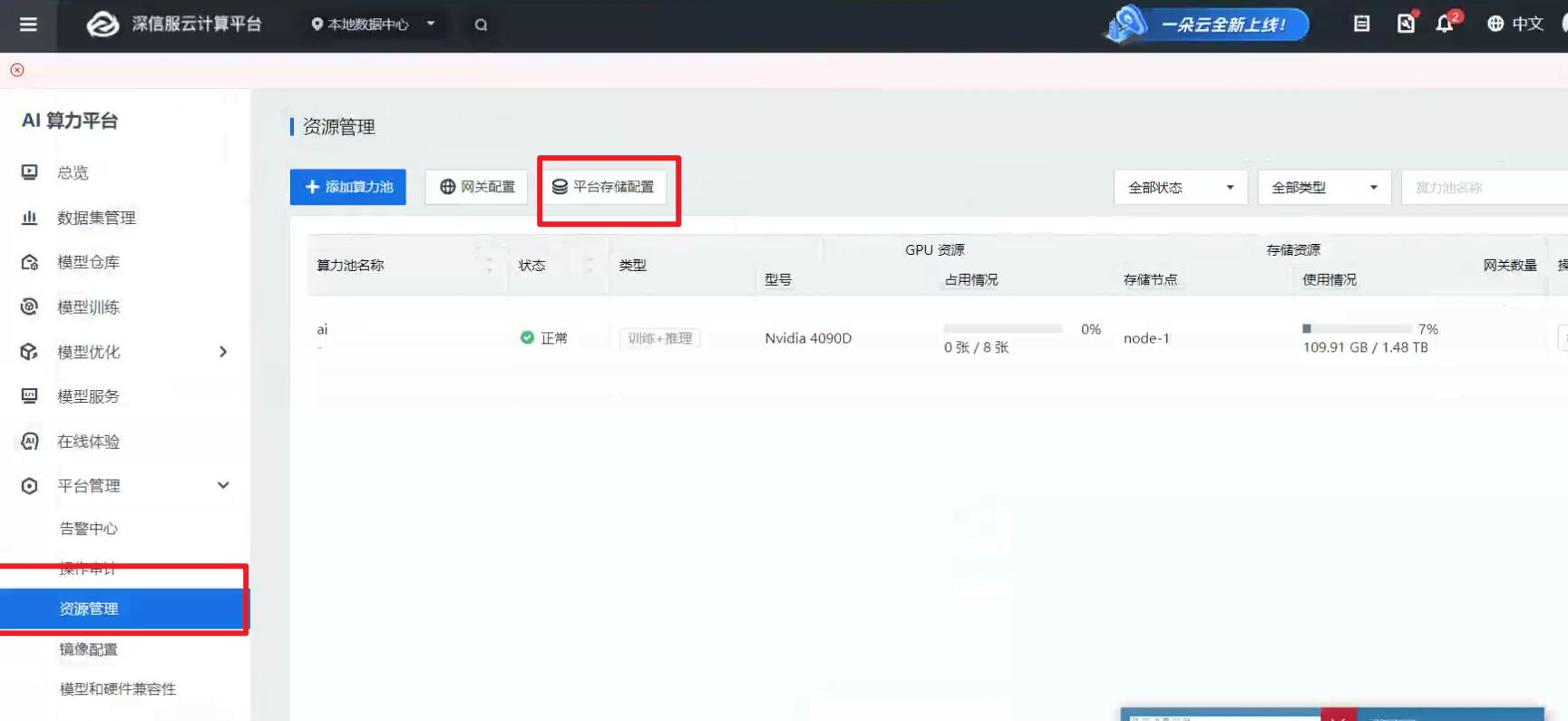The height and width of the screenshot is (721, 1568).
Task: Expand the 模型优化 submenu chevron
Action: point(223,352)
